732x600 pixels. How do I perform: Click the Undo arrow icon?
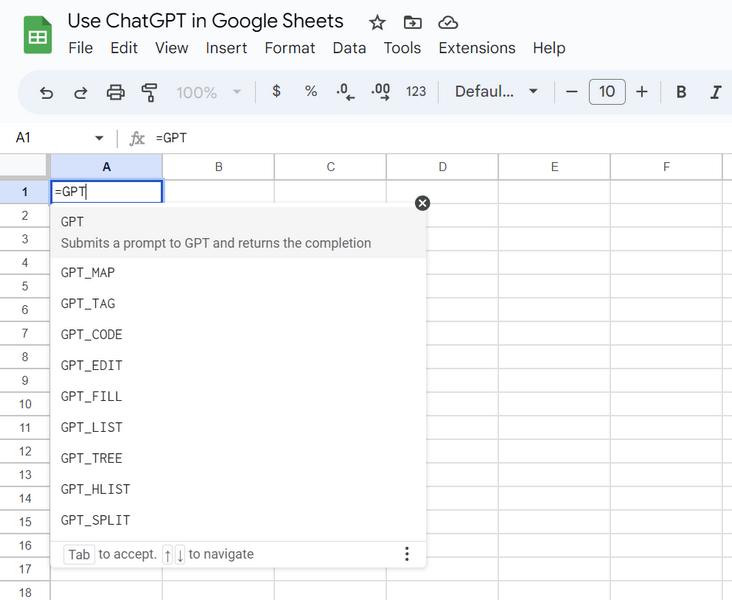pyautogui.click(x=46, y=92)
